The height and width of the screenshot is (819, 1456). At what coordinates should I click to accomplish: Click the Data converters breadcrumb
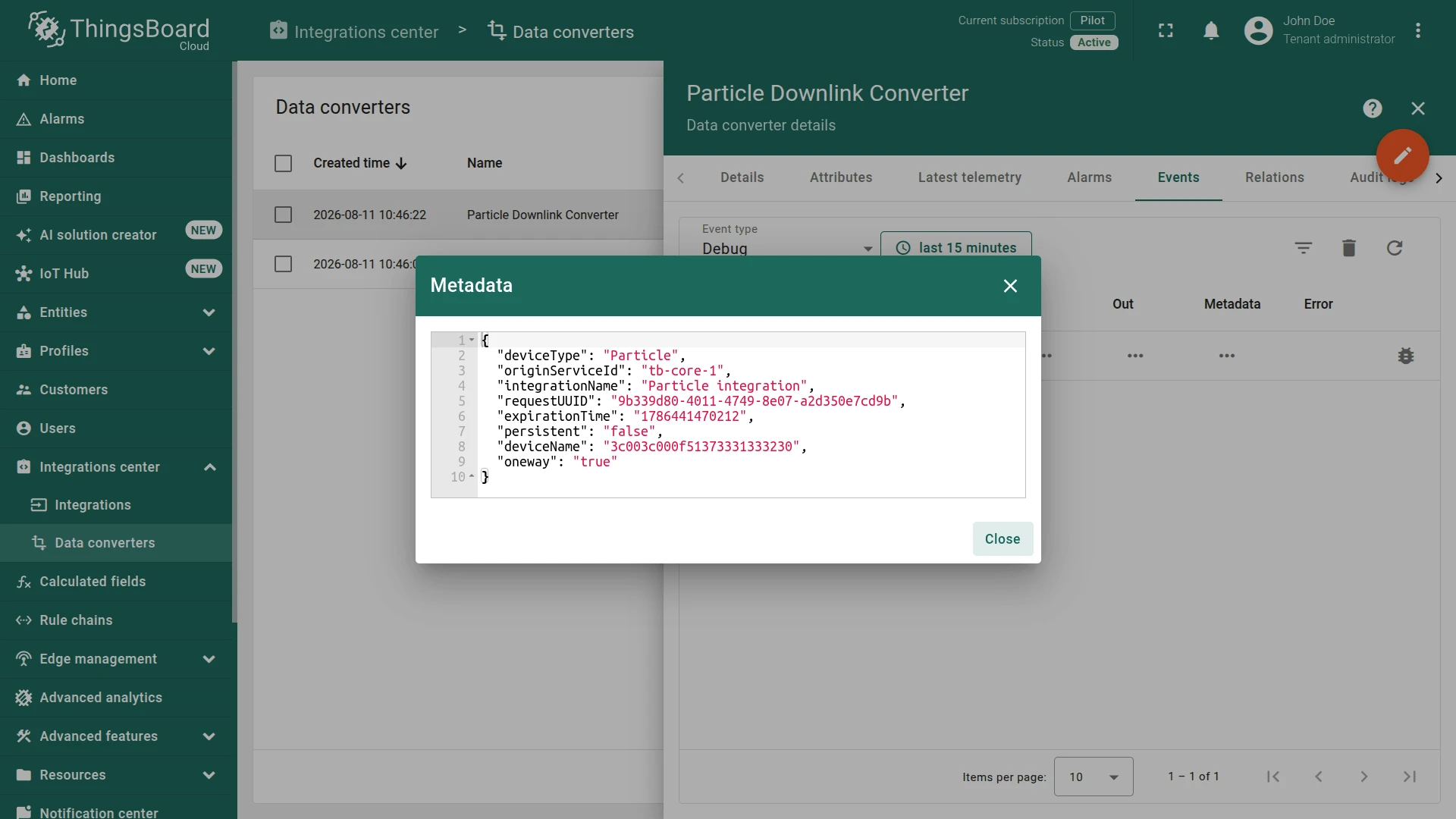560,31
